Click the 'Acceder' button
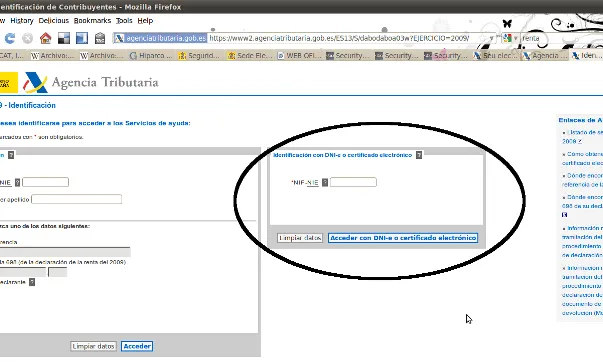Screen dimensions: 603x362 coord(137,346)
